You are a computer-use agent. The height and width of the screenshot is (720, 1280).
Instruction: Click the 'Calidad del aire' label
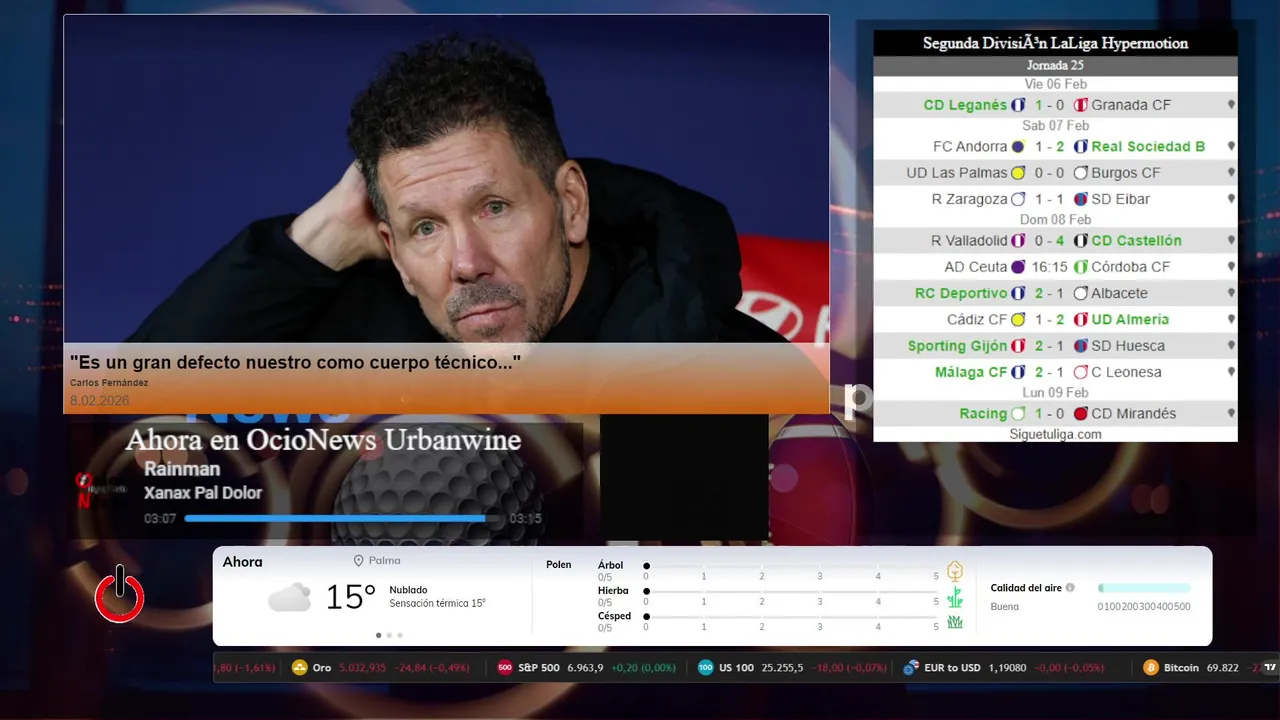[1026, 588]
